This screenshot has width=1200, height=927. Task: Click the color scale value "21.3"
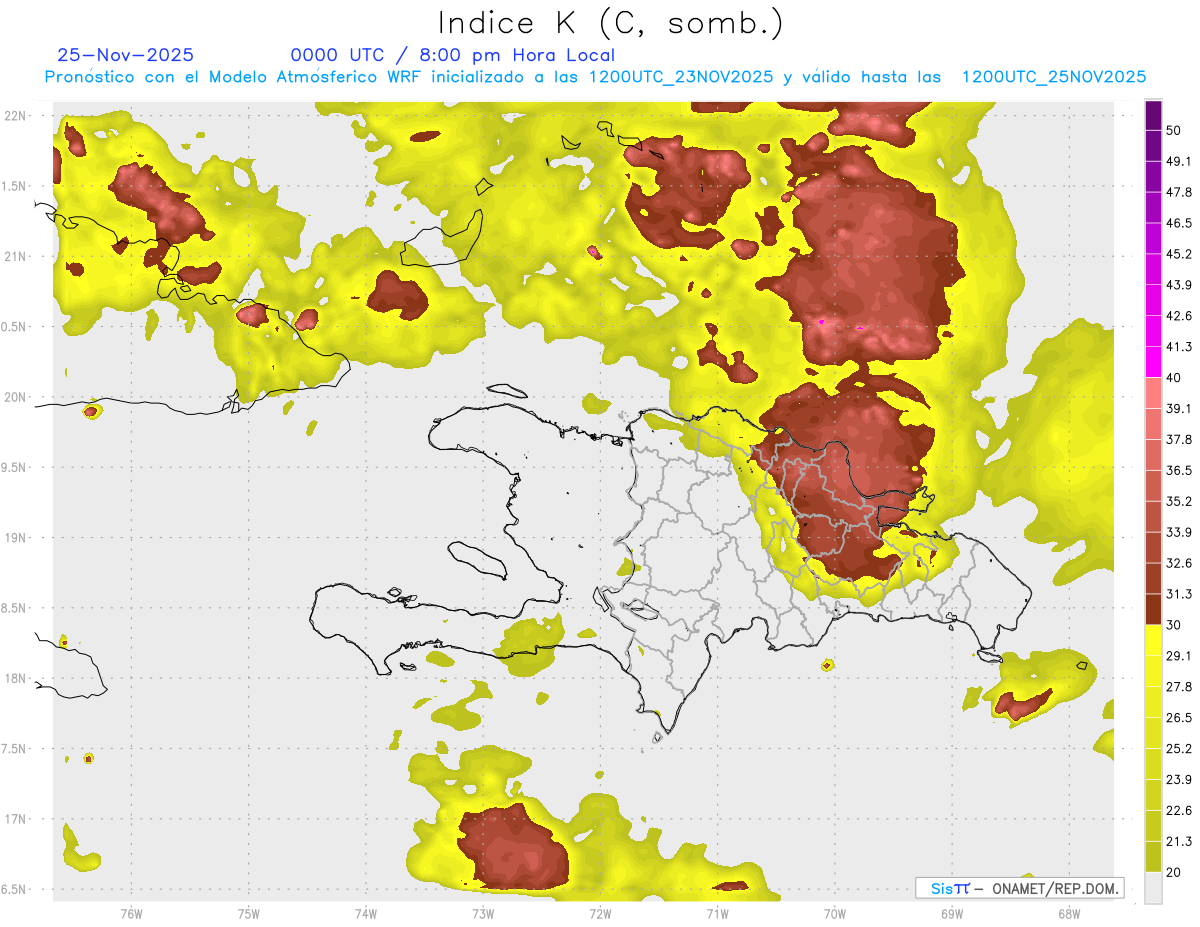point(1178,841)
